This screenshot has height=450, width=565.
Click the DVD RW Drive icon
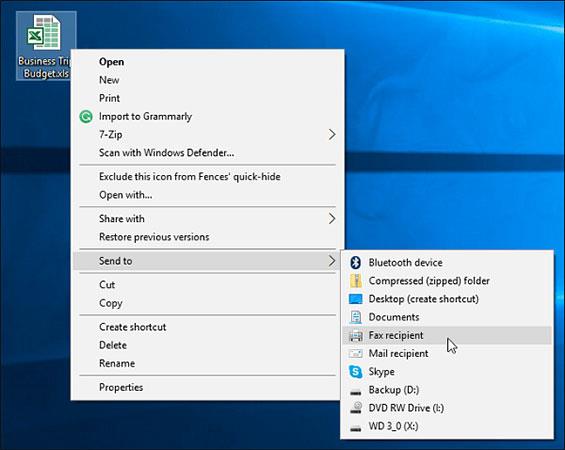pos(356,408)
